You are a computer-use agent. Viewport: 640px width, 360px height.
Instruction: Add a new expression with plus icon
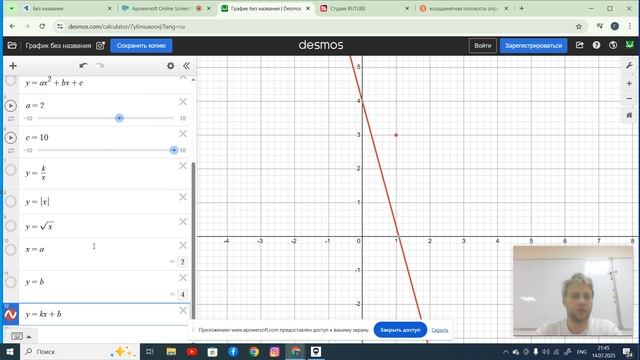[13, 66]
